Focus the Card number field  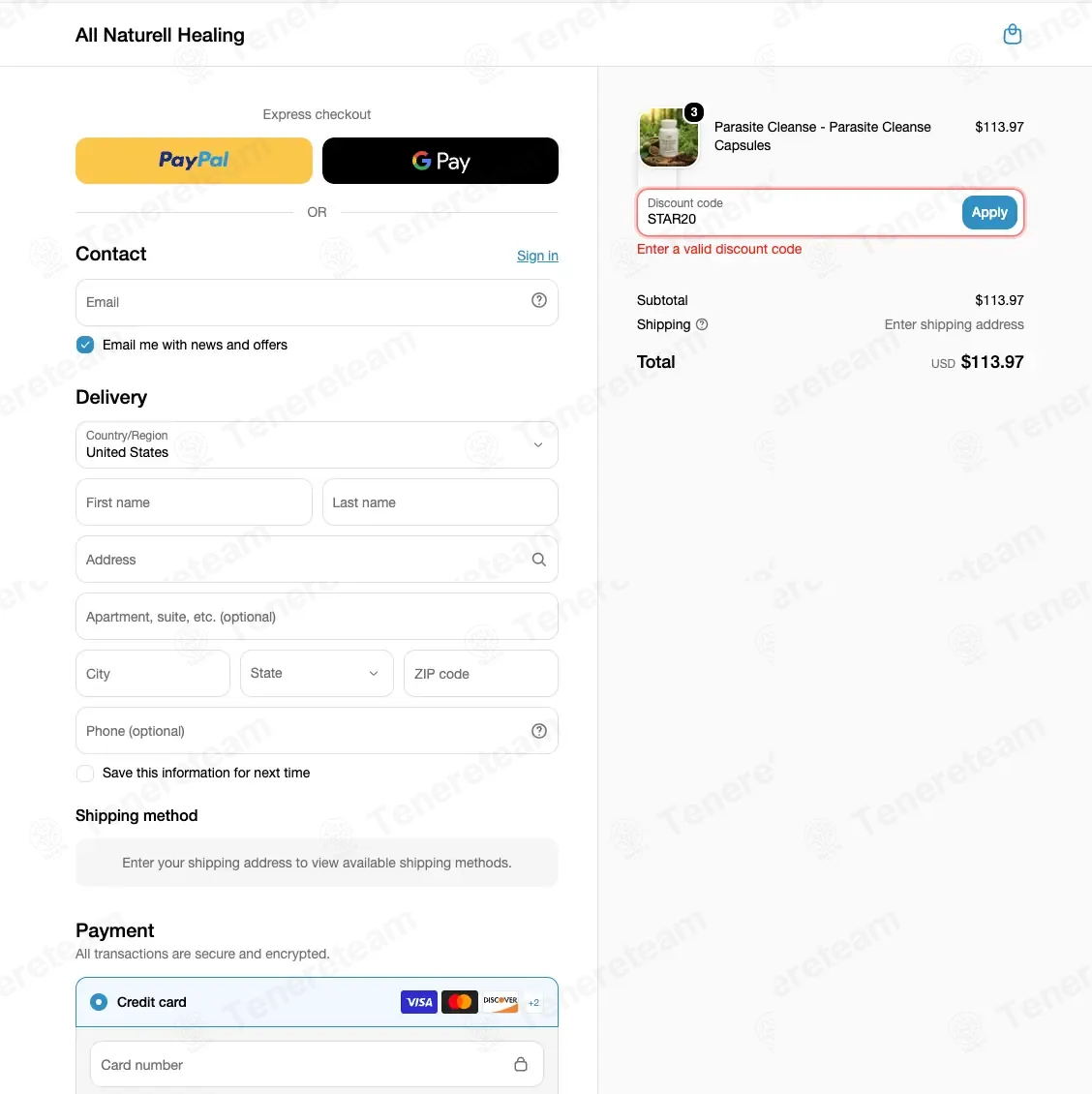pos(317,1064)
